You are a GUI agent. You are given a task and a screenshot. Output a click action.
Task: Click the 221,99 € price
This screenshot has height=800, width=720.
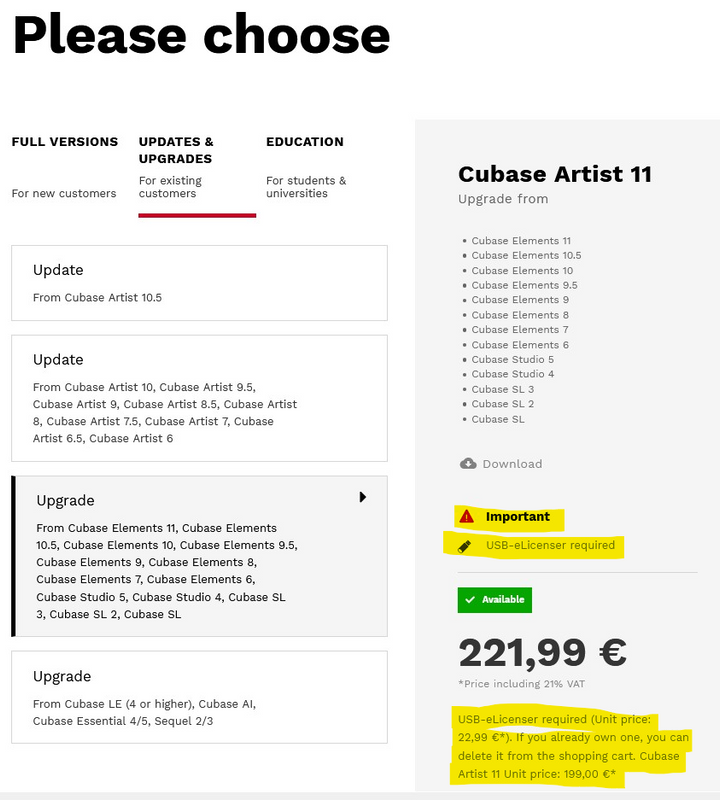[542, 652]
